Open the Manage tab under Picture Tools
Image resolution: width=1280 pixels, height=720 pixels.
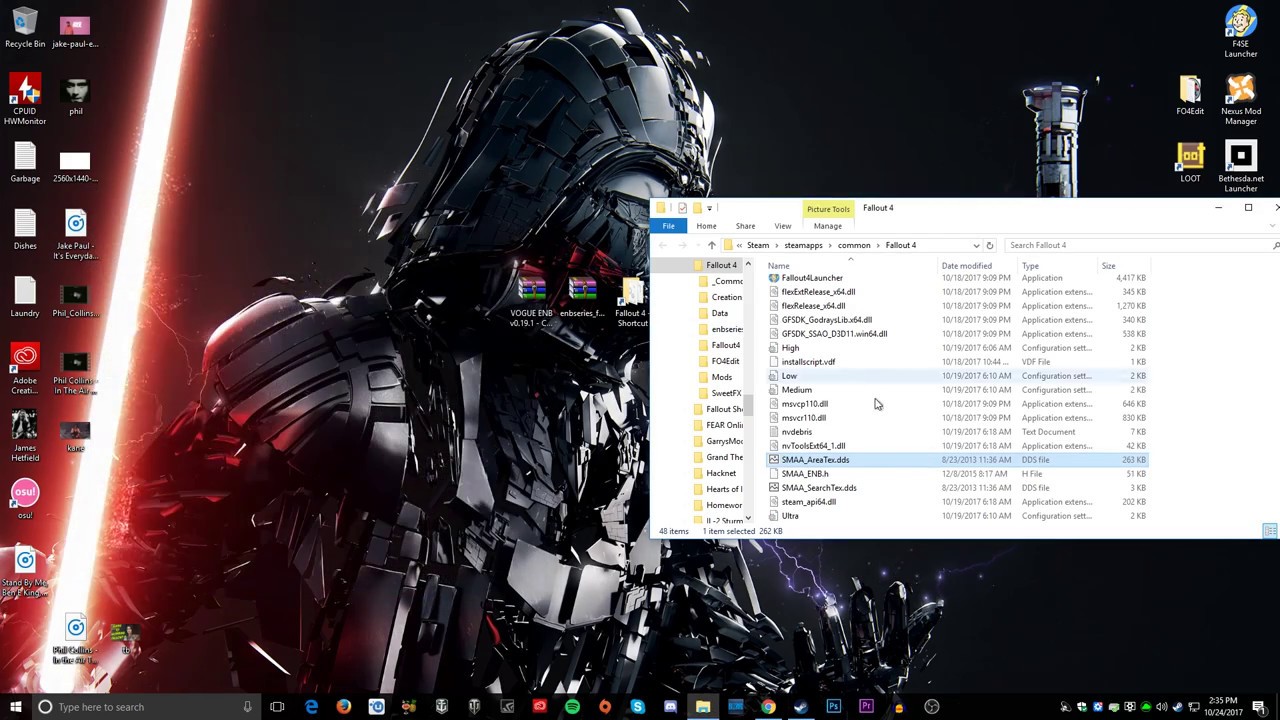pyautogui.click(x=827, y=226)
